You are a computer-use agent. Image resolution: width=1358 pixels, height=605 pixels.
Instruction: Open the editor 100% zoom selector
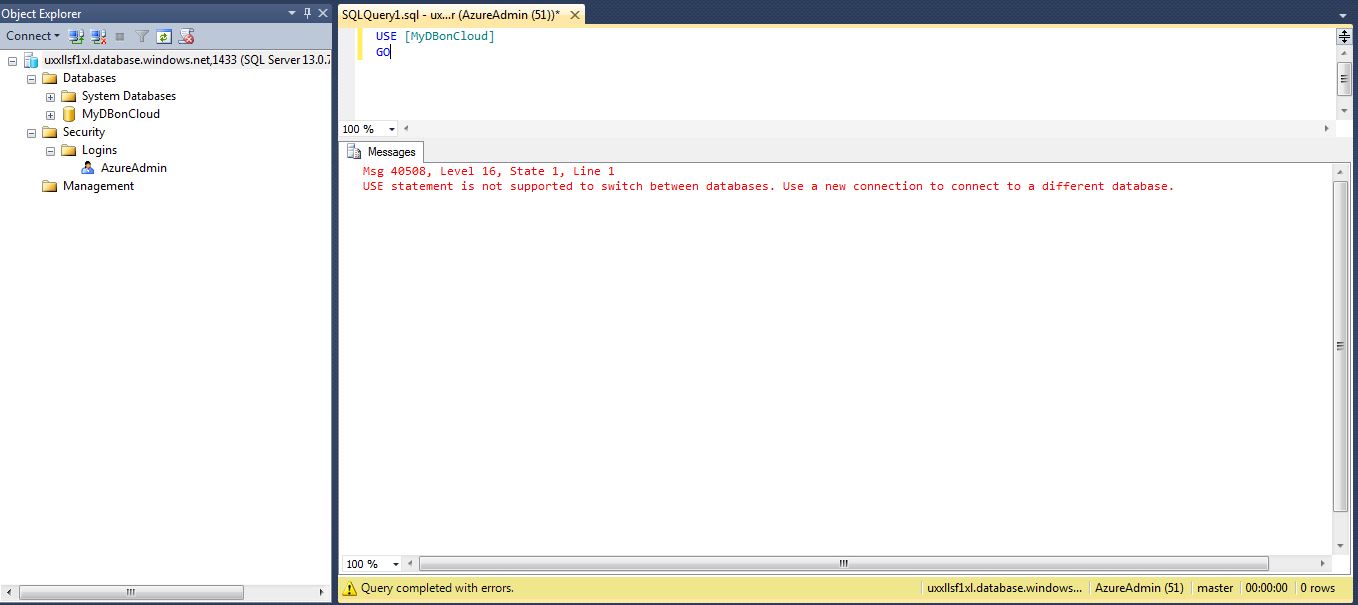coord(369,128)
